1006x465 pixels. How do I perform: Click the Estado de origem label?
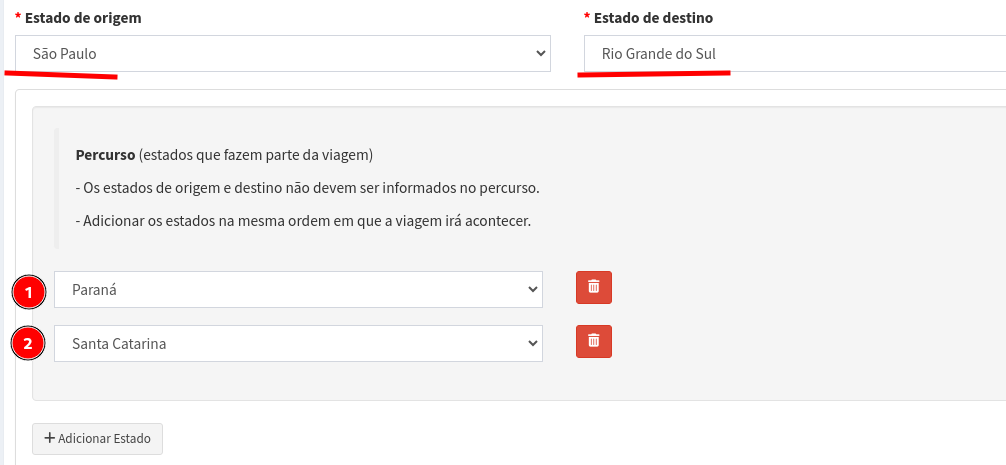83,18
